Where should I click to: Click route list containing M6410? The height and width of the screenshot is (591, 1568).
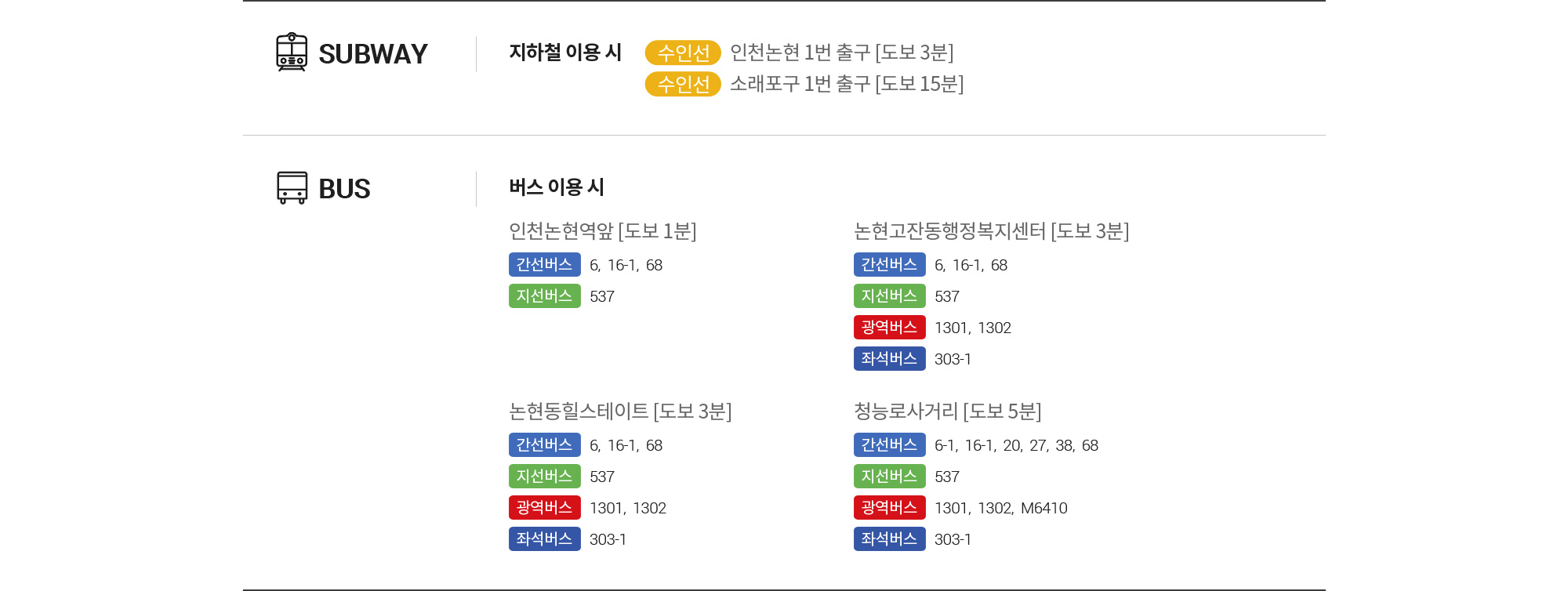coord(1001,508)
